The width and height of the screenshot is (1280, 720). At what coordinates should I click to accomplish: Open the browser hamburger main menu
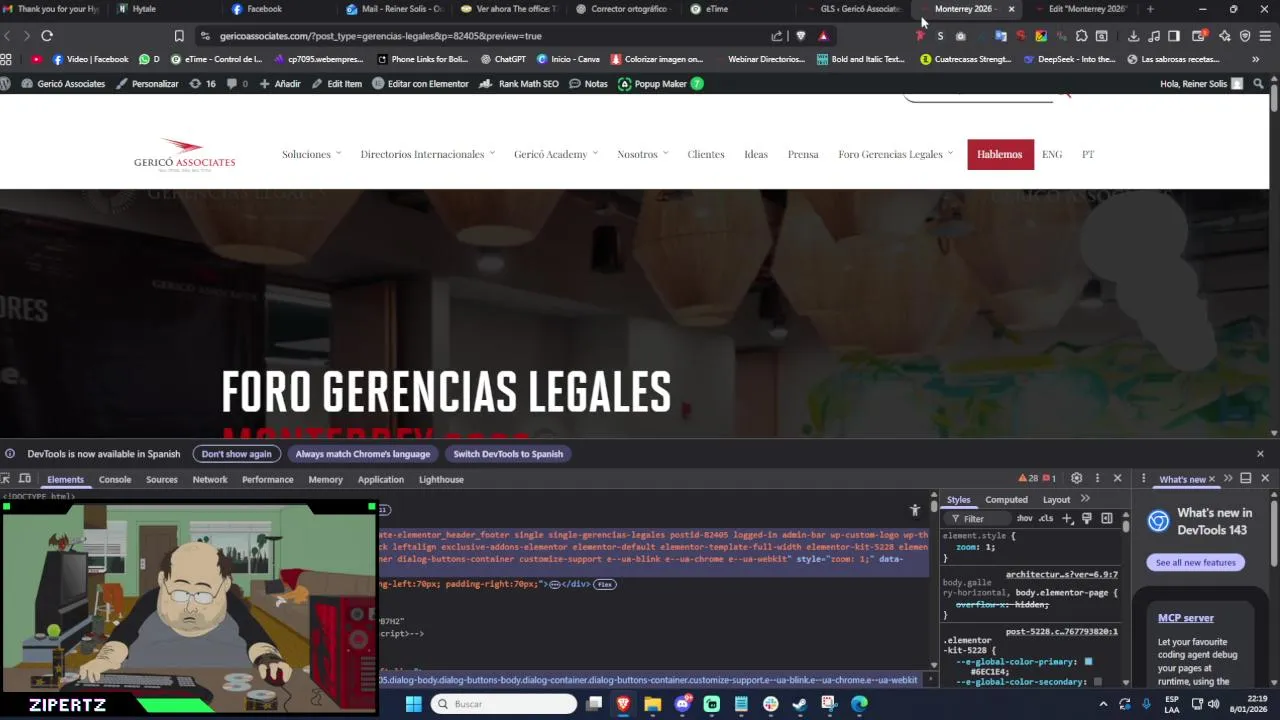pyautogui.click(x=1265, y=36)
